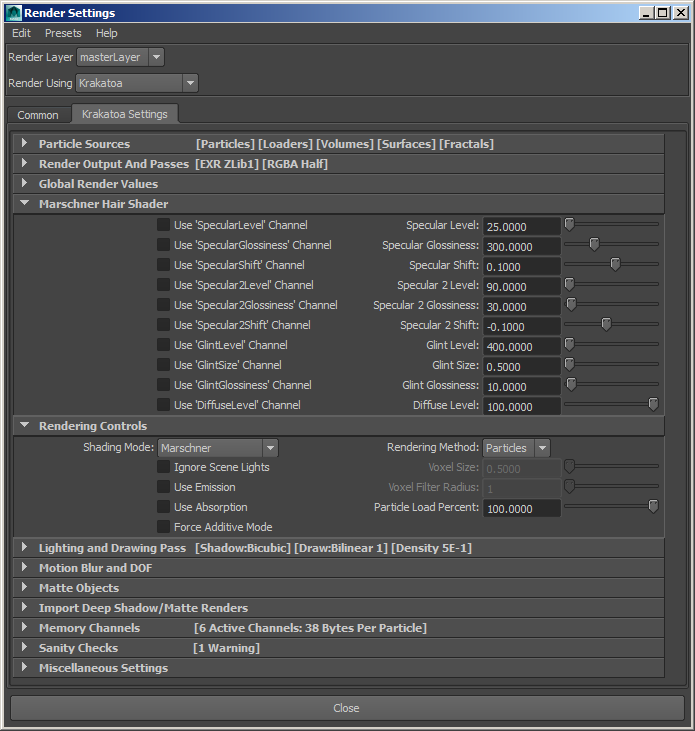Enable Use 'GlintGlossiness' Channel checkbox
Screen dimensions: 695x731
[163, 385]
